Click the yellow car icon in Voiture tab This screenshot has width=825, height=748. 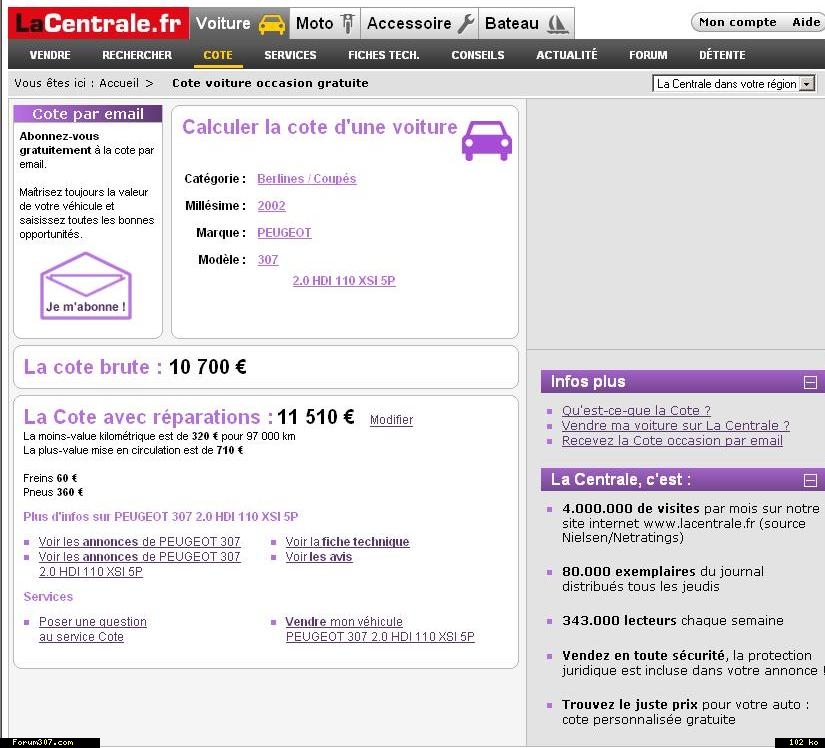271,24
